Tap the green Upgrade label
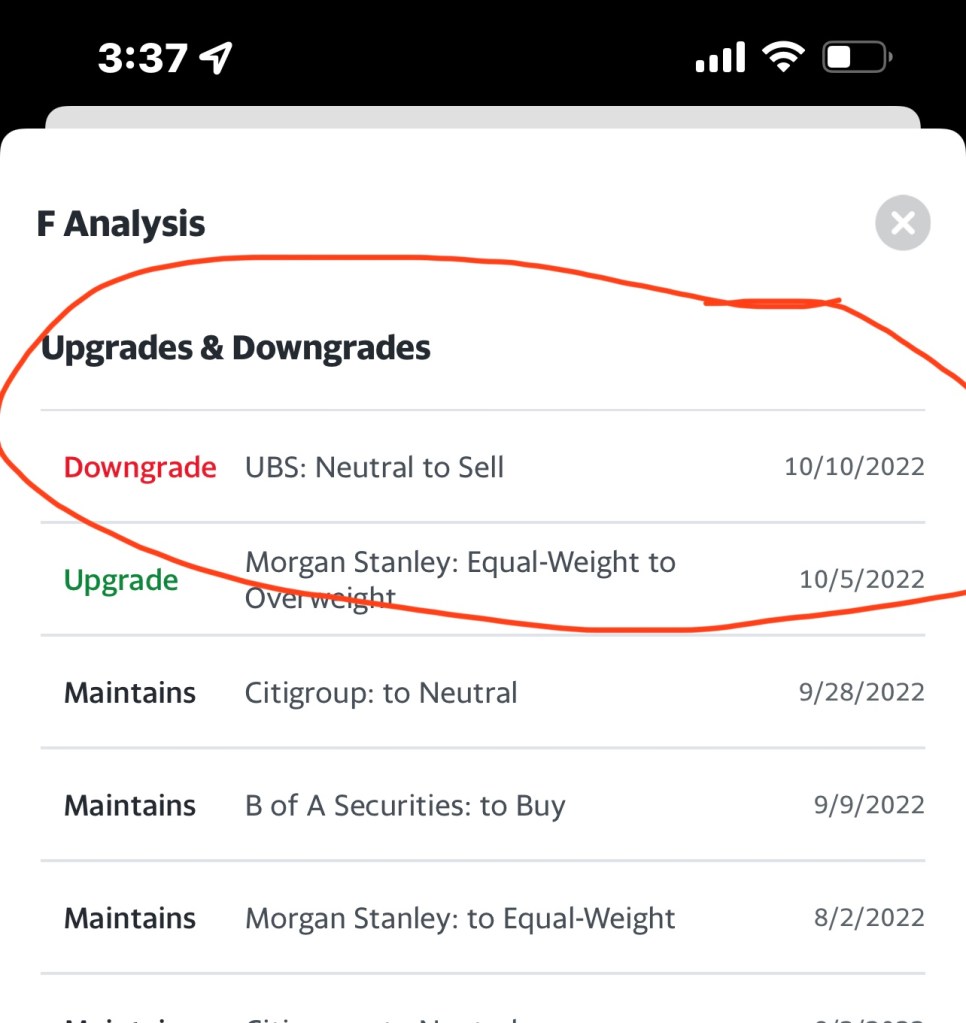966x1023 pixels. click(x=121, y=580)
